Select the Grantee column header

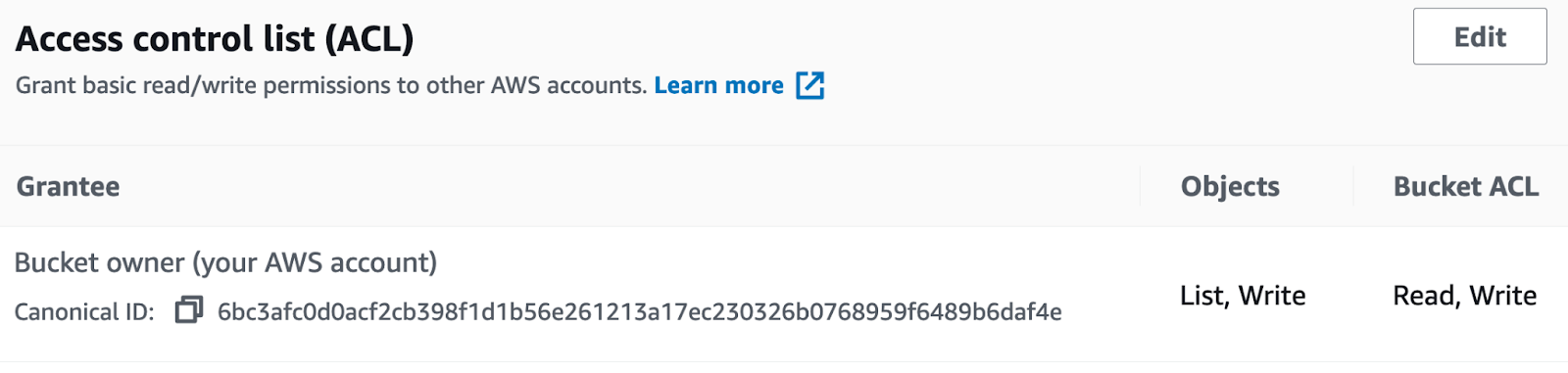coord(68,186)
